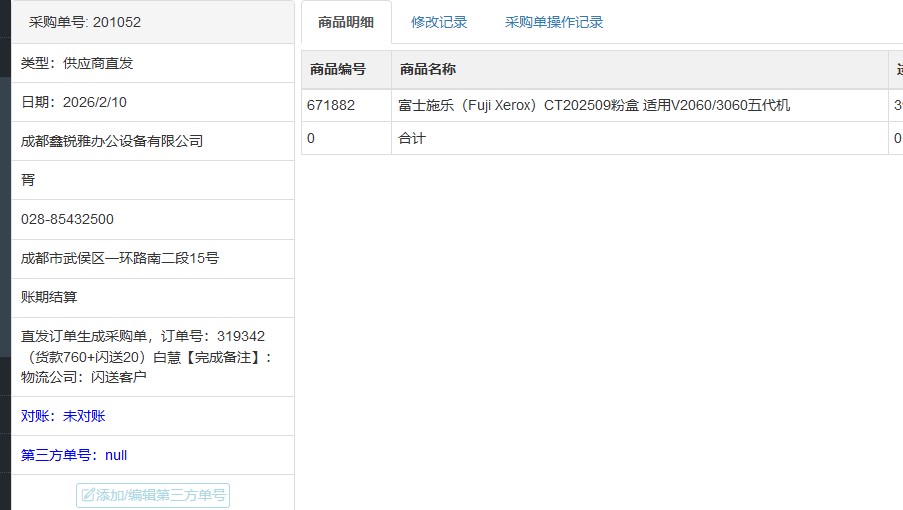Click supplier name 成都鑫锐雅办公设备有限公司
Viewport: 903px width, 510px height.
click(112, 141)
